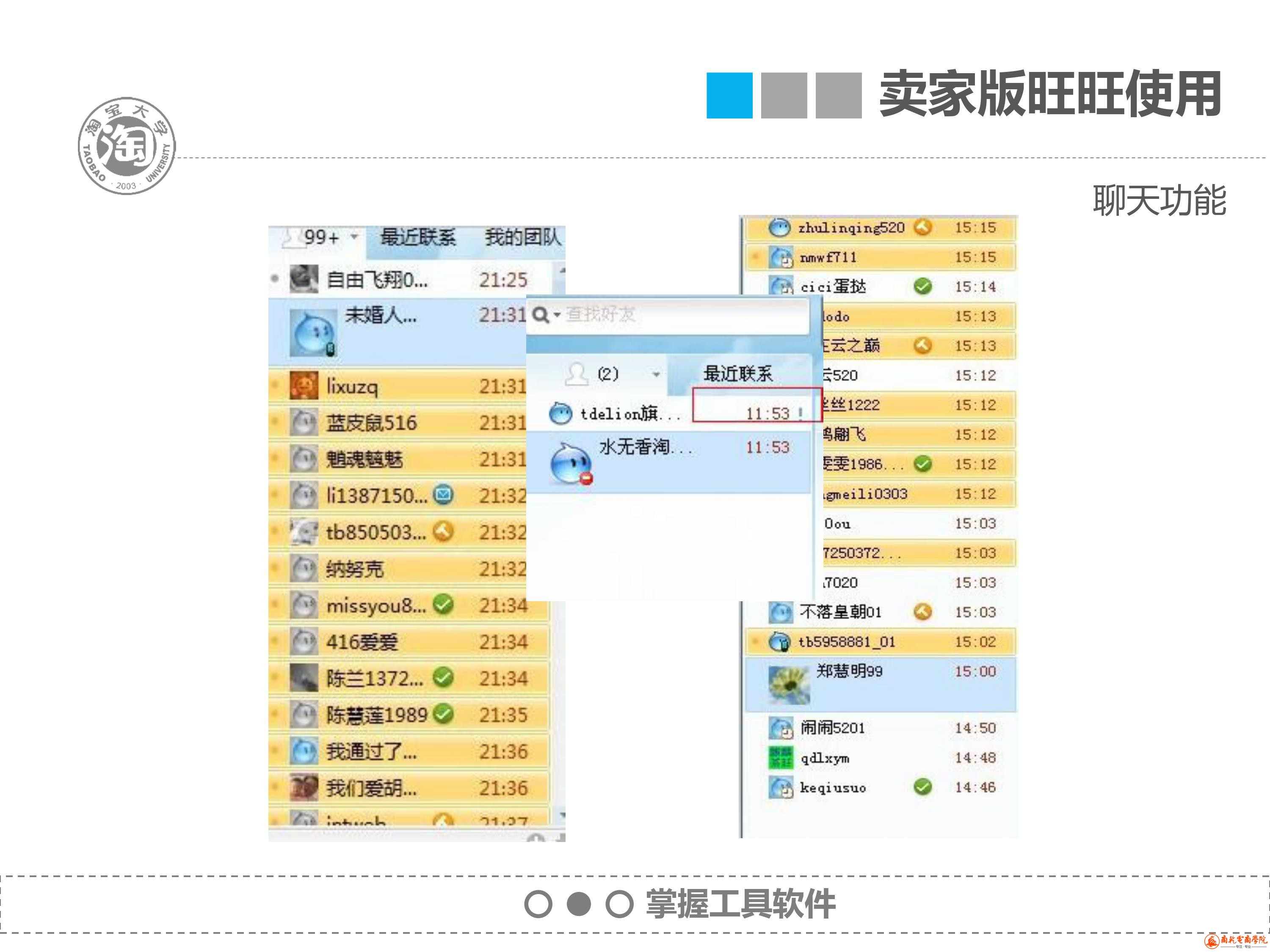Click the flower avatar of 郑慧明99
Viewport: 1270px width, 952px height.
point(790,685)
